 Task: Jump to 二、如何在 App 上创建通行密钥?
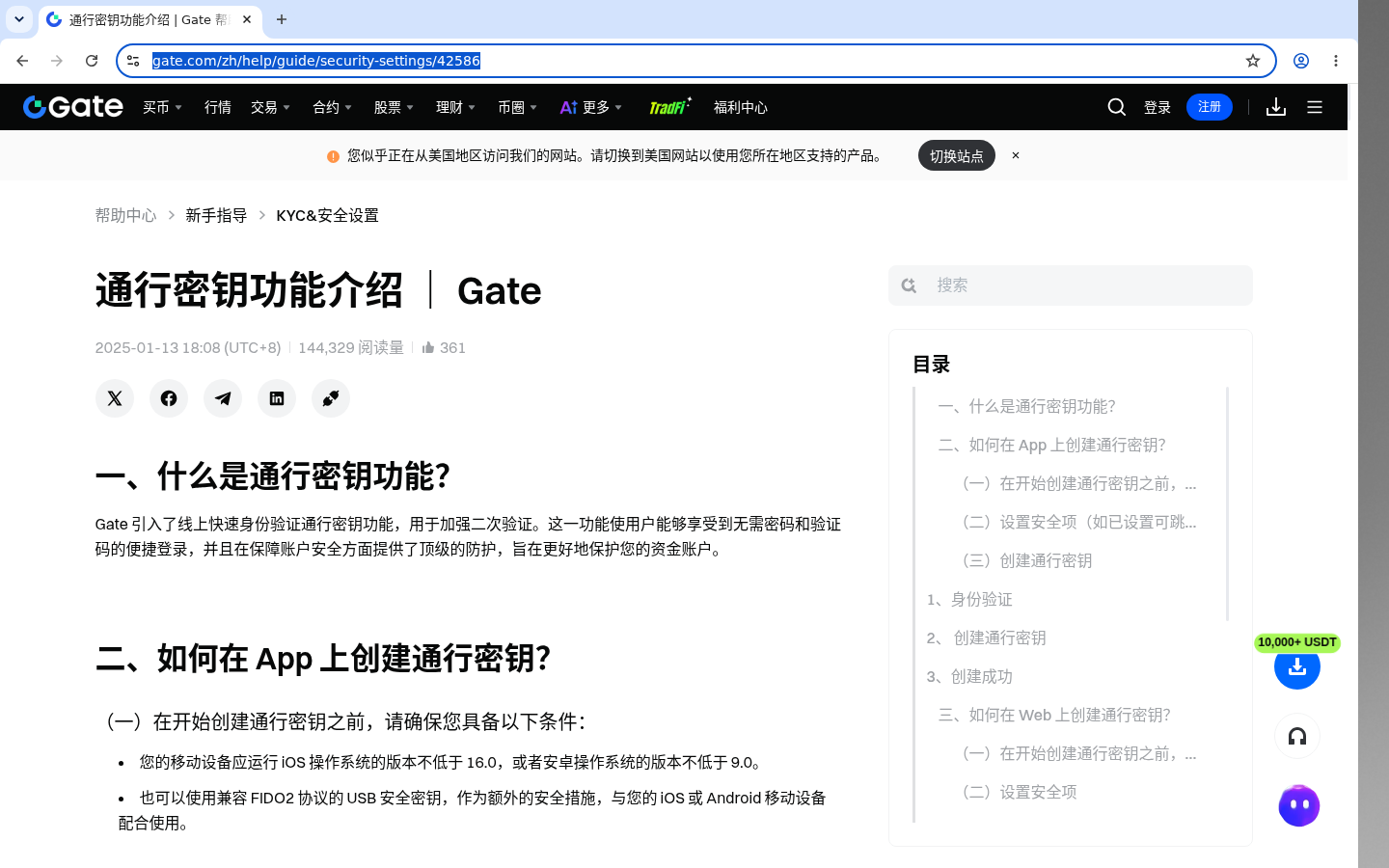(x=1051, y=445)
